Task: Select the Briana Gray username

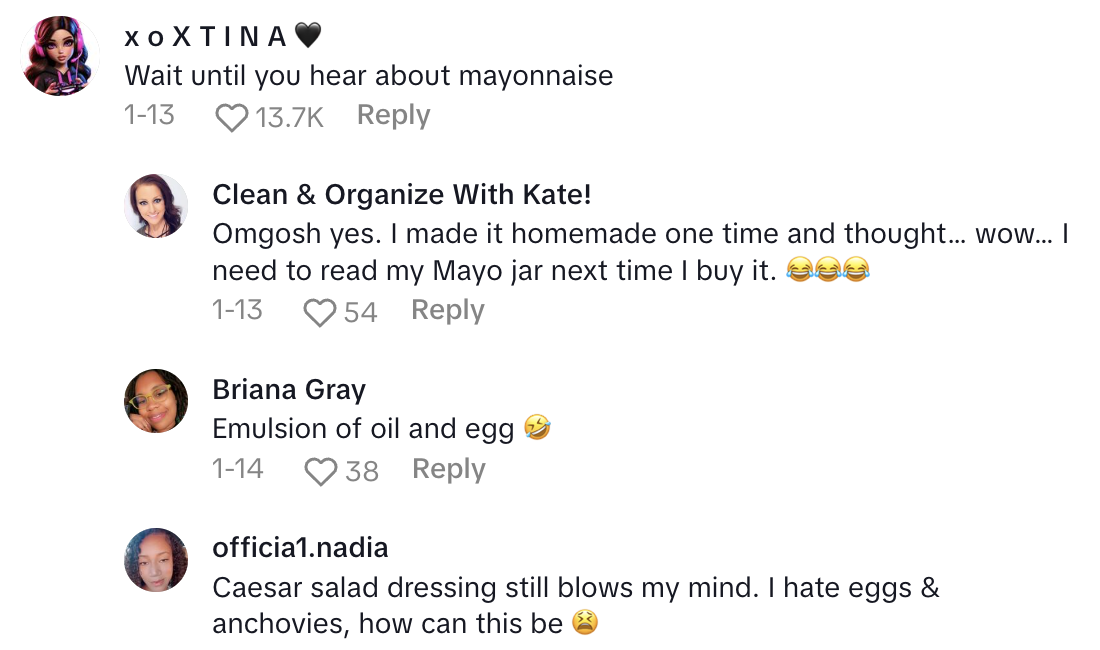Action: click(289, 390)
